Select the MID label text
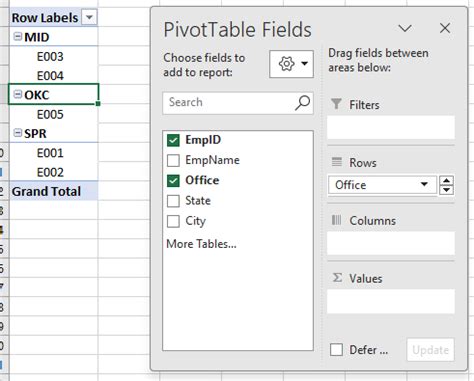This screenshot has height=381, width=474. pyautogui.click(x=37, y=37)
